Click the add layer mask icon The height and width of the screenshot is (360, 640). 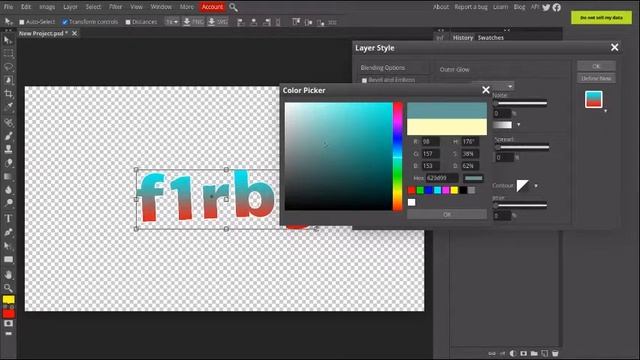(523, 353)
